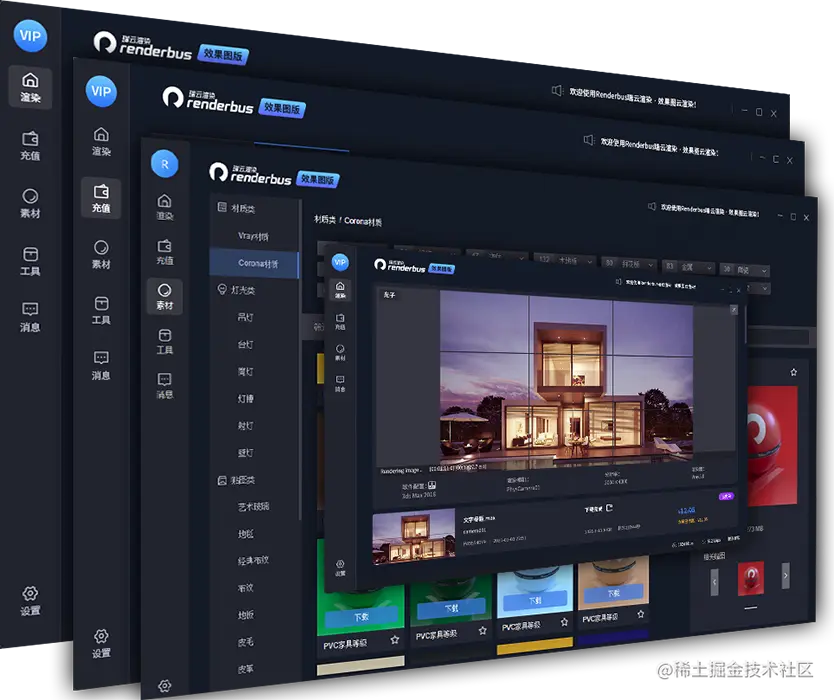This screenshot has height=700, width=834.
Task: Expand the 材质类 category in the tree
Action: tap(236, 208)
